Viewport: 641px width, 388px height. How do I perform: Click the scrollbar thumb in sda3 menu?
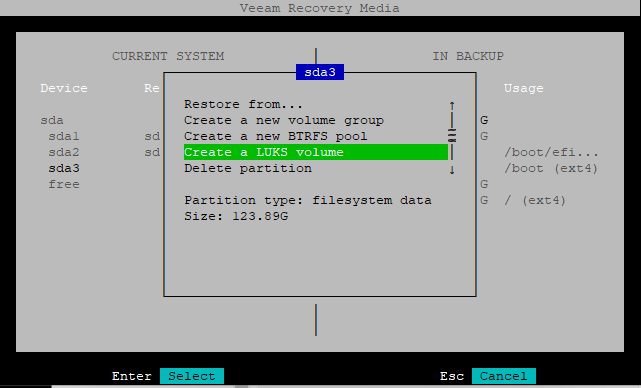[x=452, y=135]
